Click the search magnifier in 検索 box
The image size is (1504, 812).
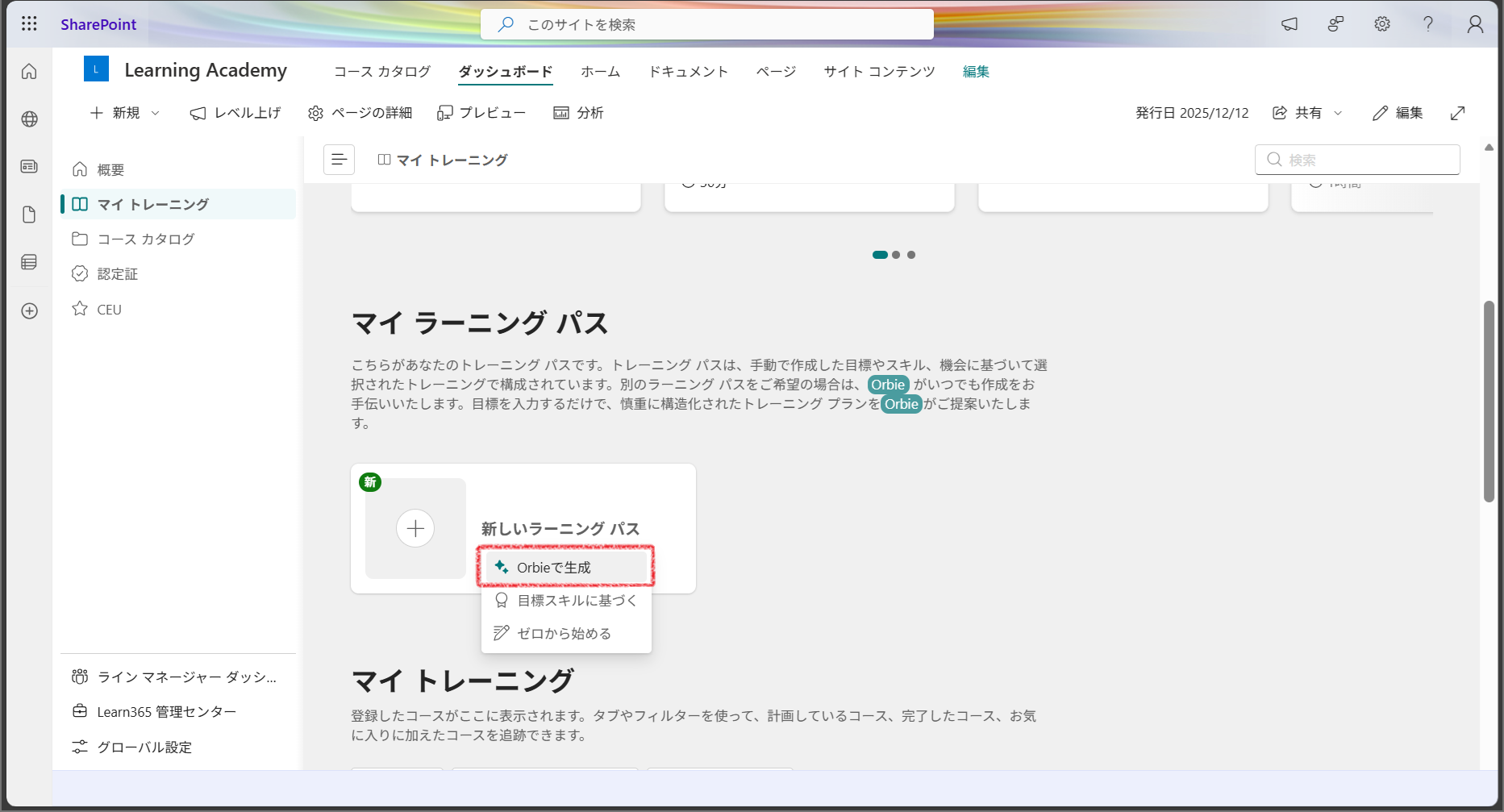[x=1274, y=160]
